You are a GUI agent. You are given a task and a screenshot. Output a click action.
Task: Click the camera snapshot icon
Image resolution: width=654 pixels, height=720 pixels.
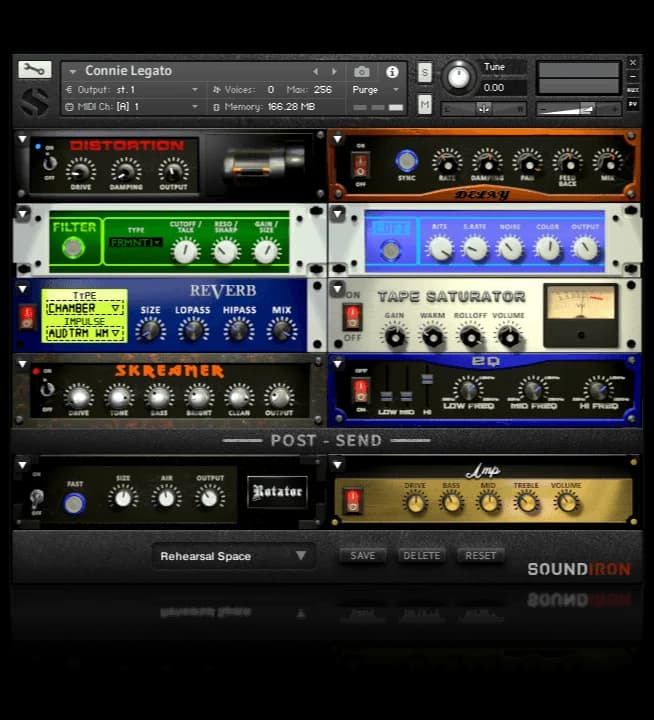(362, 72)
